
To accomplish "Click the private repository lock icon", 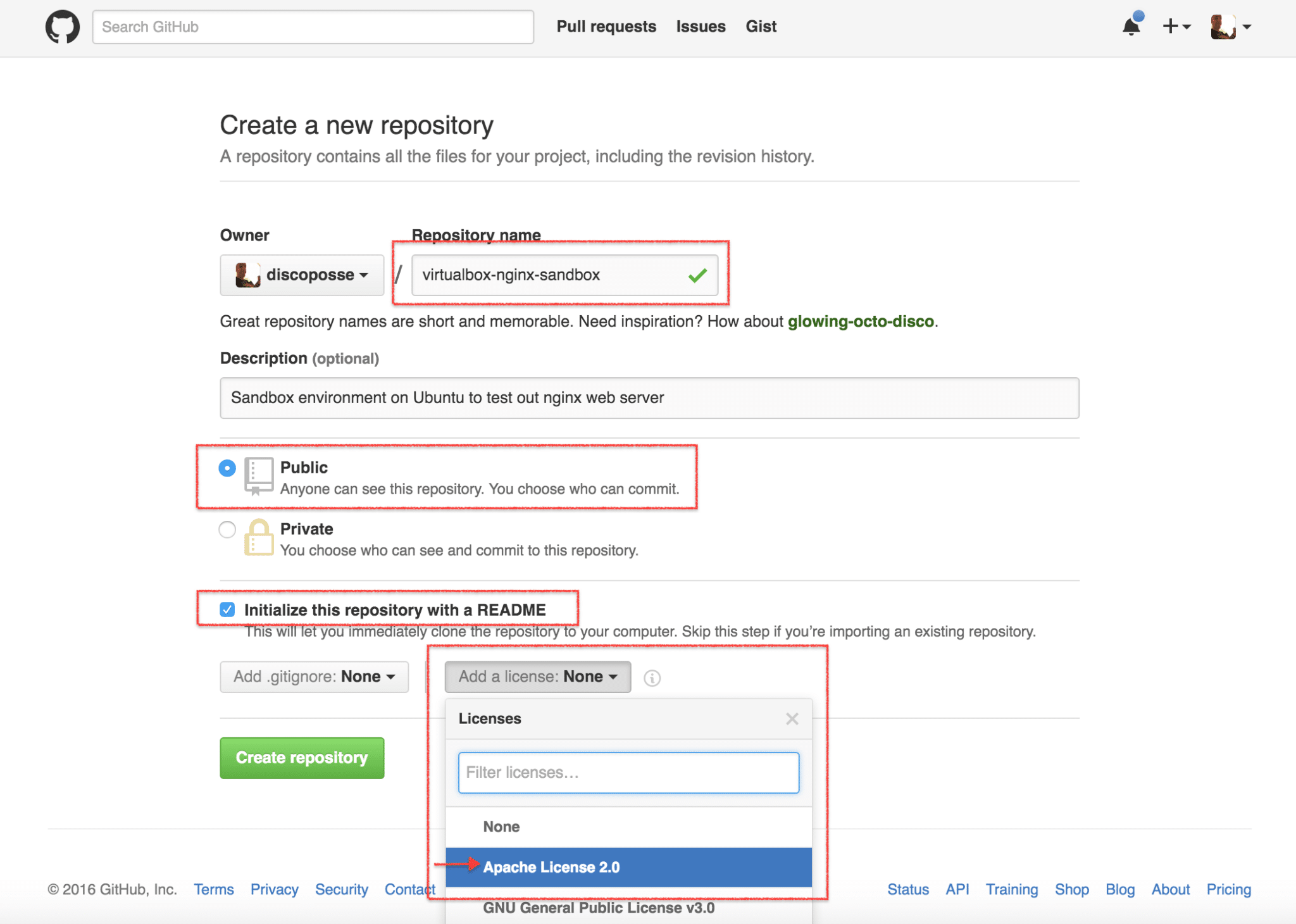I will [x=259, y=537].
